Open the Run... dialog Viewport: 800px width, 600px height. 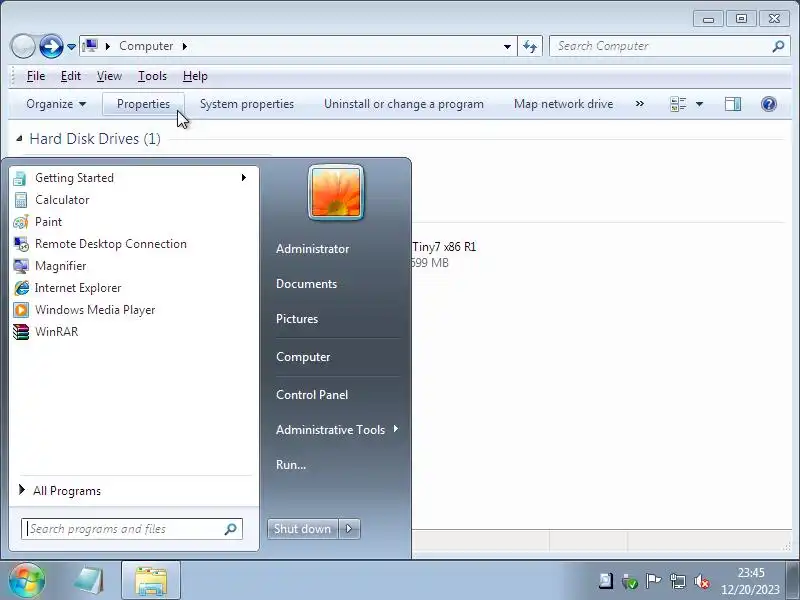click(291, 464)
